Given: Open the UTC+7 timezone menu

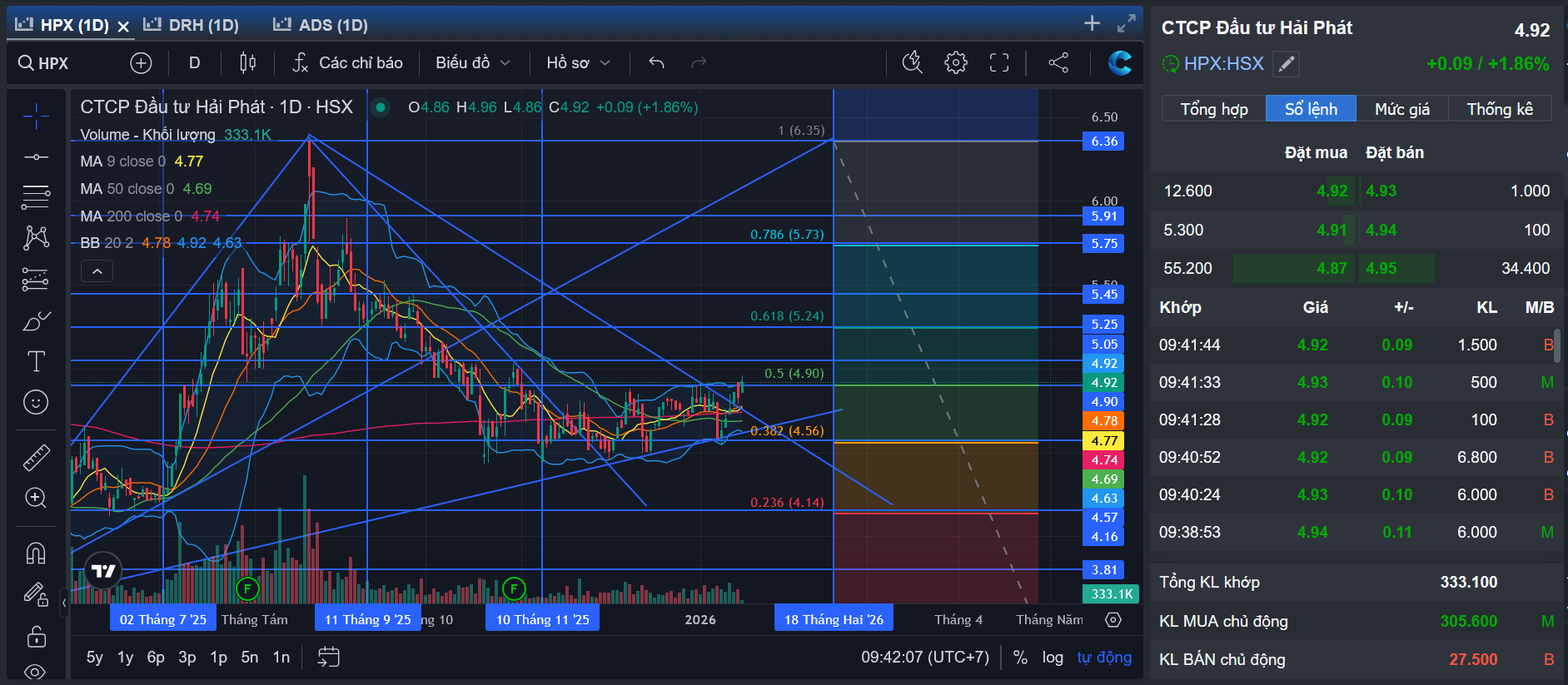Looking at the screenshot, I should click(925, 658).
